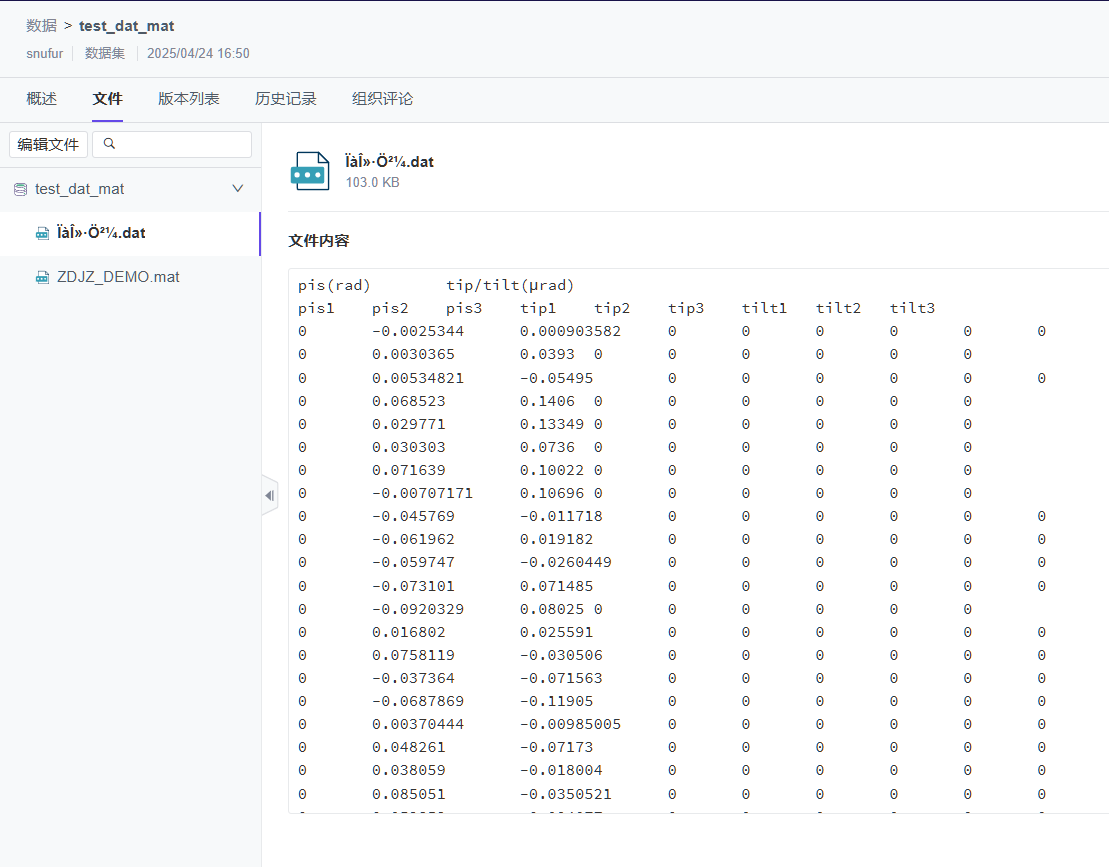This screenshot has width=1109, height=867.
Task: Click the value -0.061962
Action: click(413, 540)
